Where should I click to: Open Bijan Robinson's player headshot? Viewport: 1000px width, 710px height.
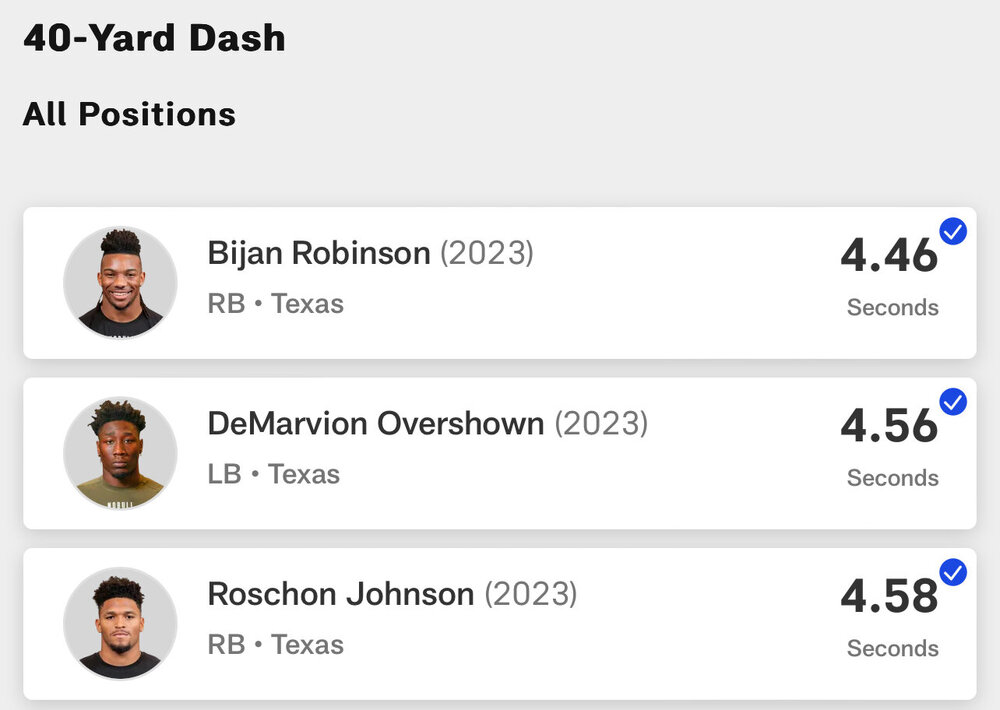120,282
